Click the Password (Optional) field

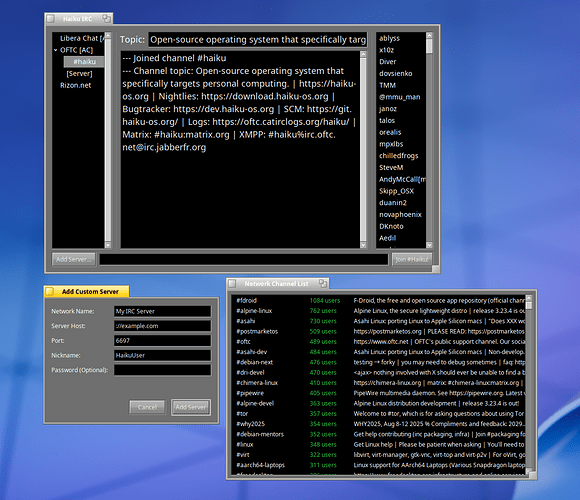click(x=162, y=370)
